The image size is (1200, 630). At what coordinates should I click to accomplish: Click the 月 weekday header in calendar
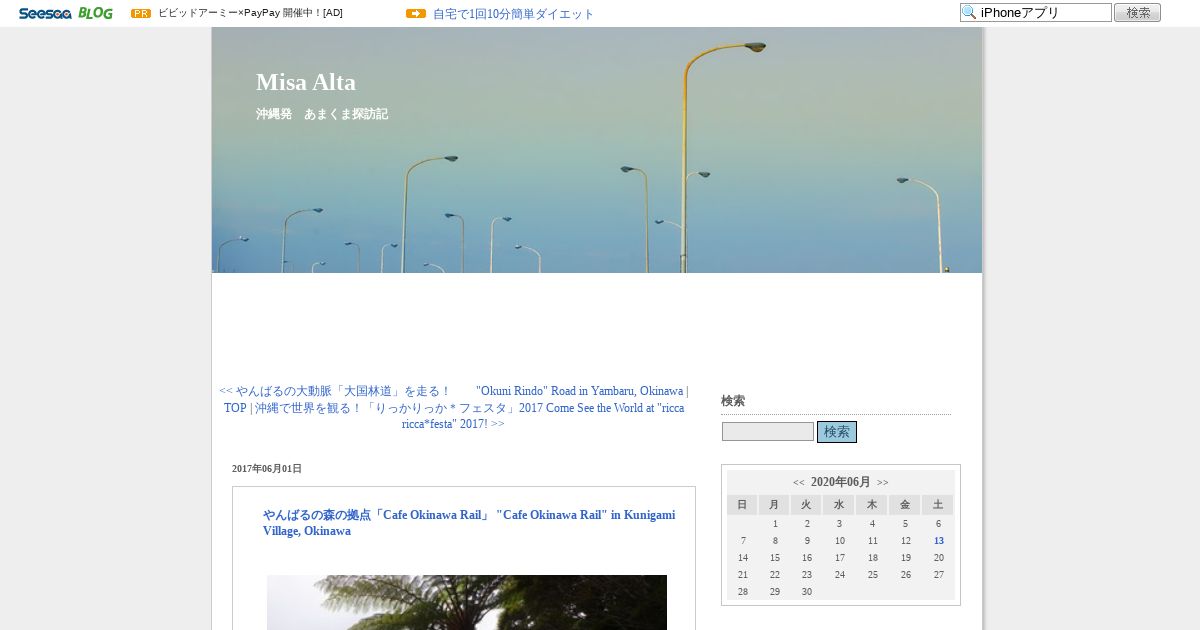coord(774,505)
